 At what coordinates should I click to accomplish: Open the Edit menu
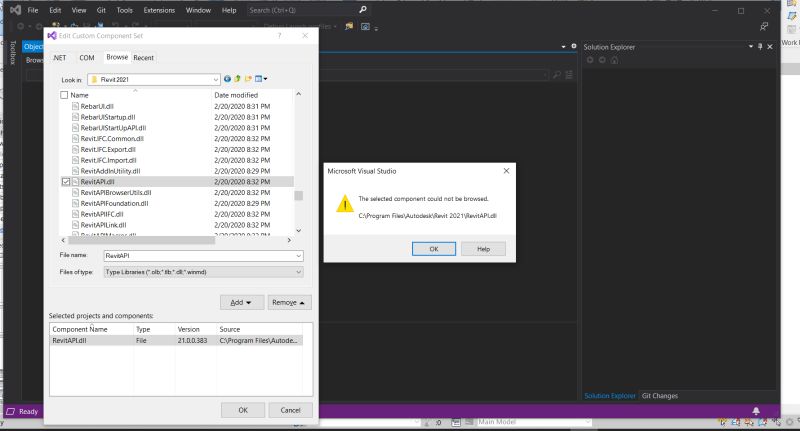[x=55, y=10]
